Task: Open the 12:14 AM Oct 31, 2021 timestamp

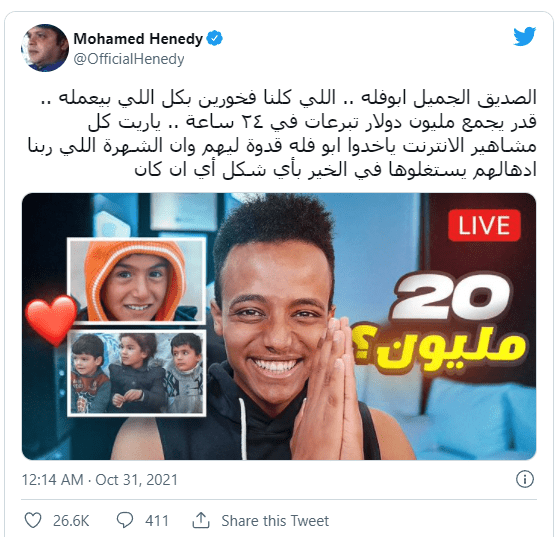Action: 99,479
